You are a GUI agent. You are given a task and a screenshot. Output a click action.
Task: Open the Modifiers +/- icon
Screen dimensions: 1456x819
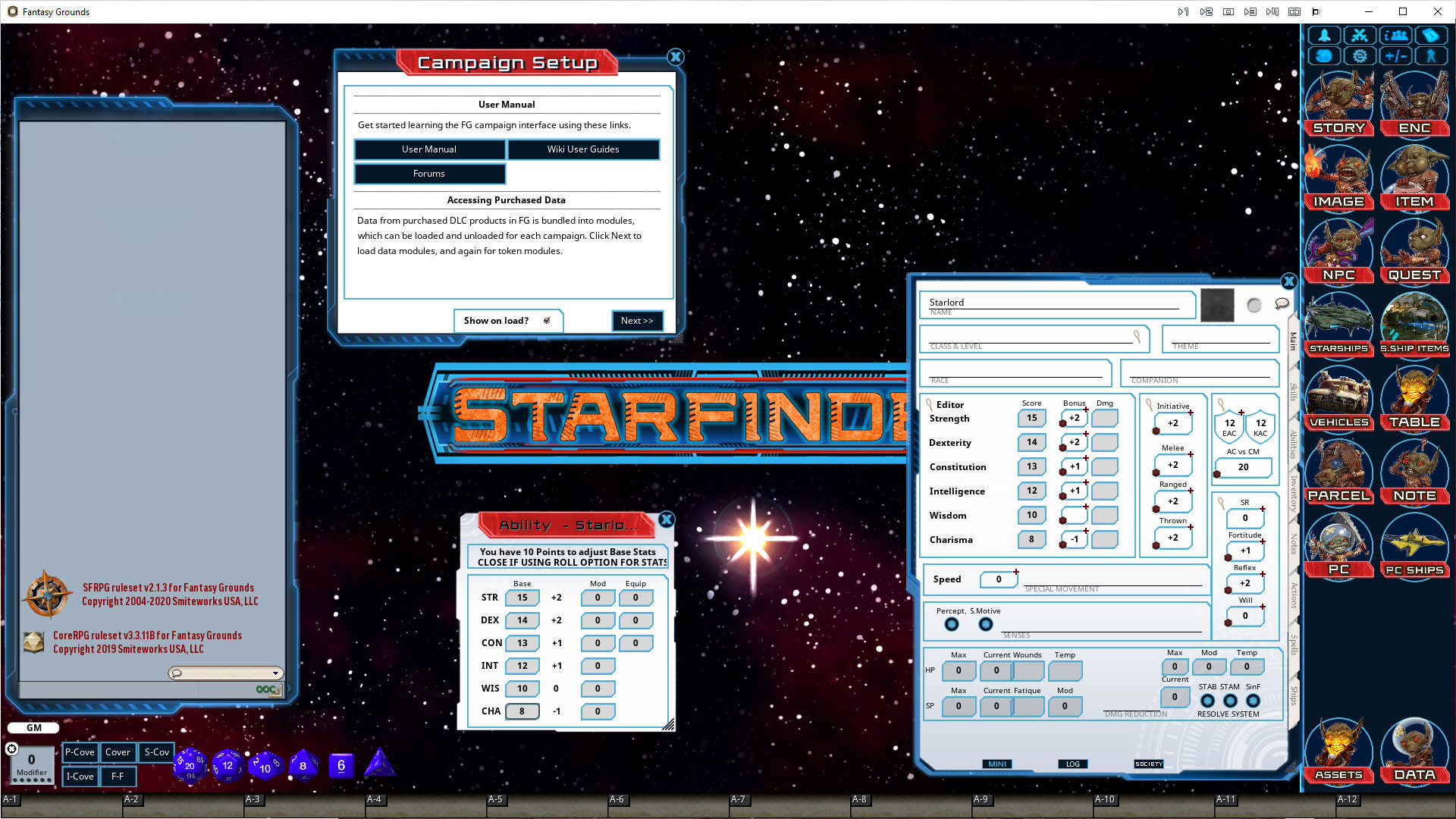tap(1395, 55)
